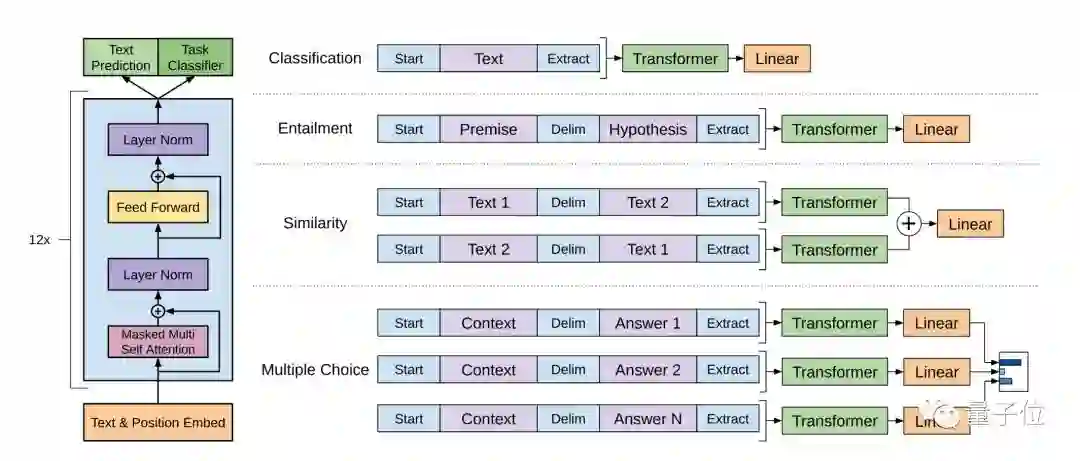Viewport: 1080px width, 461px height.
Task: Select the Text Prediction box
Action: (119, 58)
